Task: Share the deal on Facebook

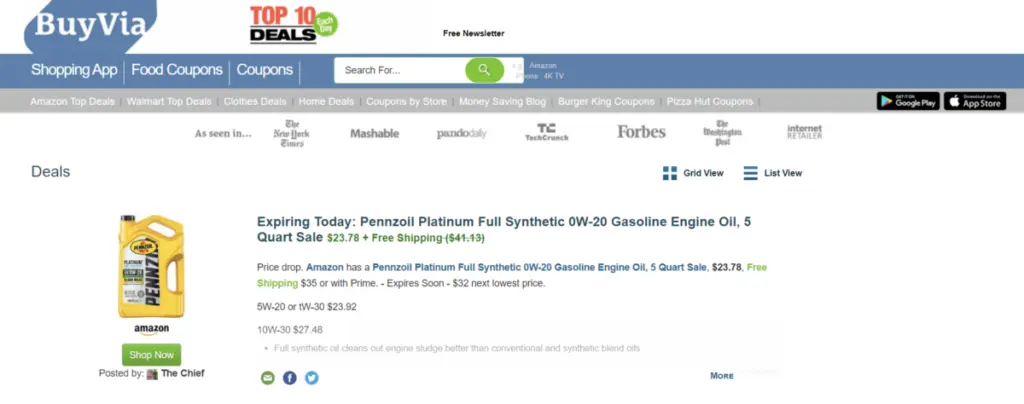Action: coord(290,378)
